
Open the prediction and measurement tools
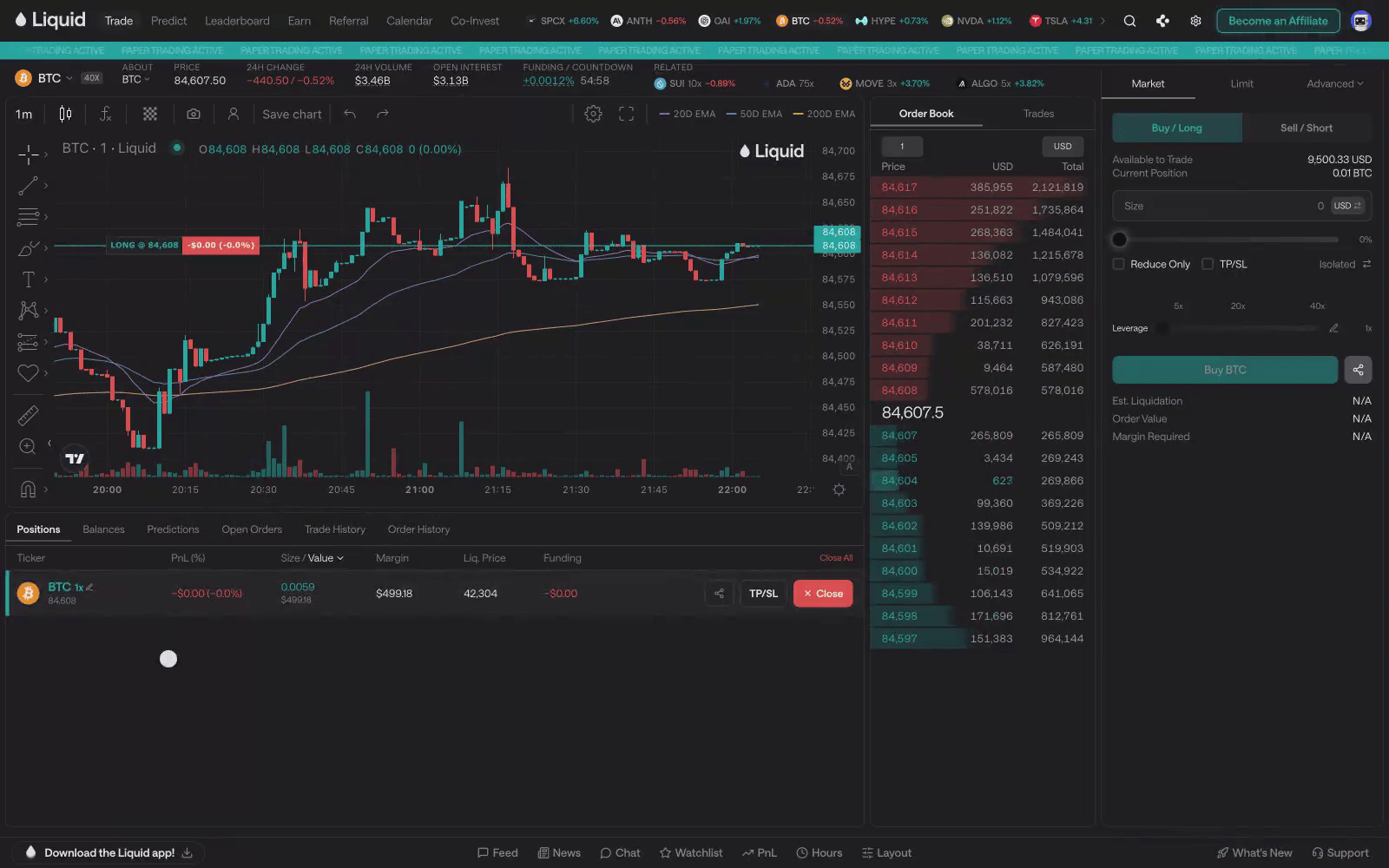pos(28,342)
